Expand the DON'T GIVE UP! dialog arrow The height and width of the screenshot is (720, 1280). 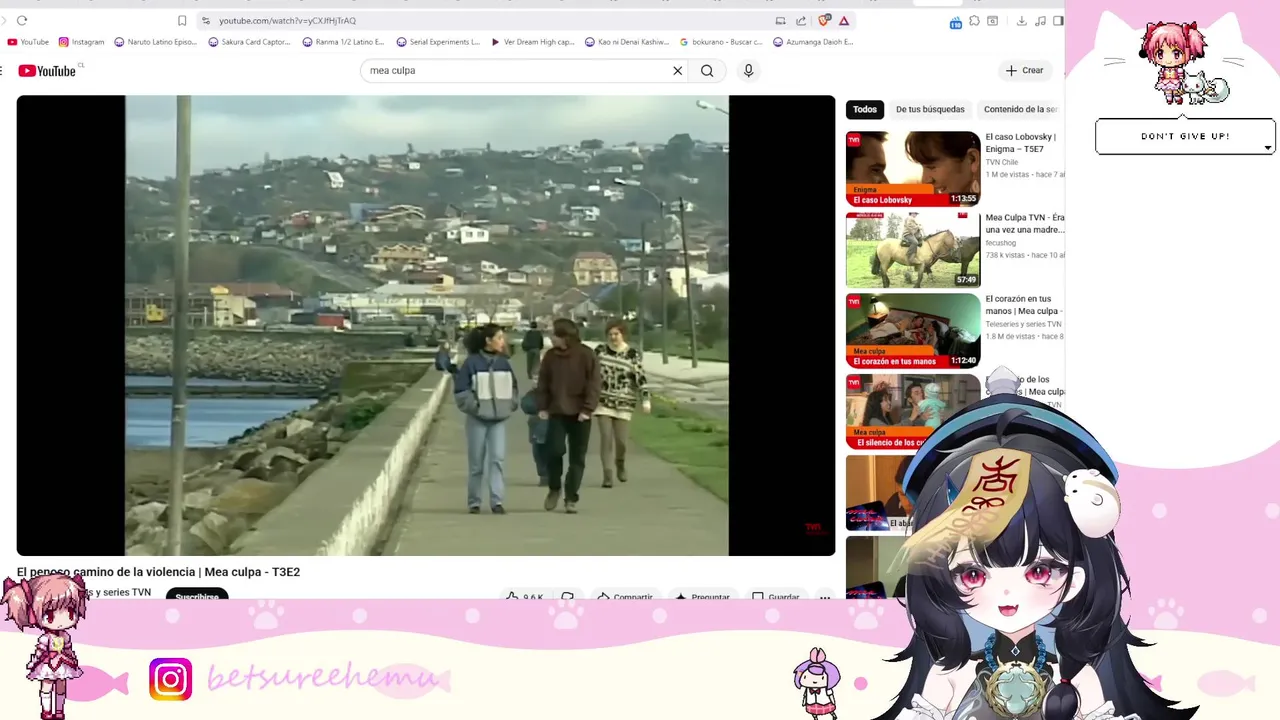[1267, 148]
